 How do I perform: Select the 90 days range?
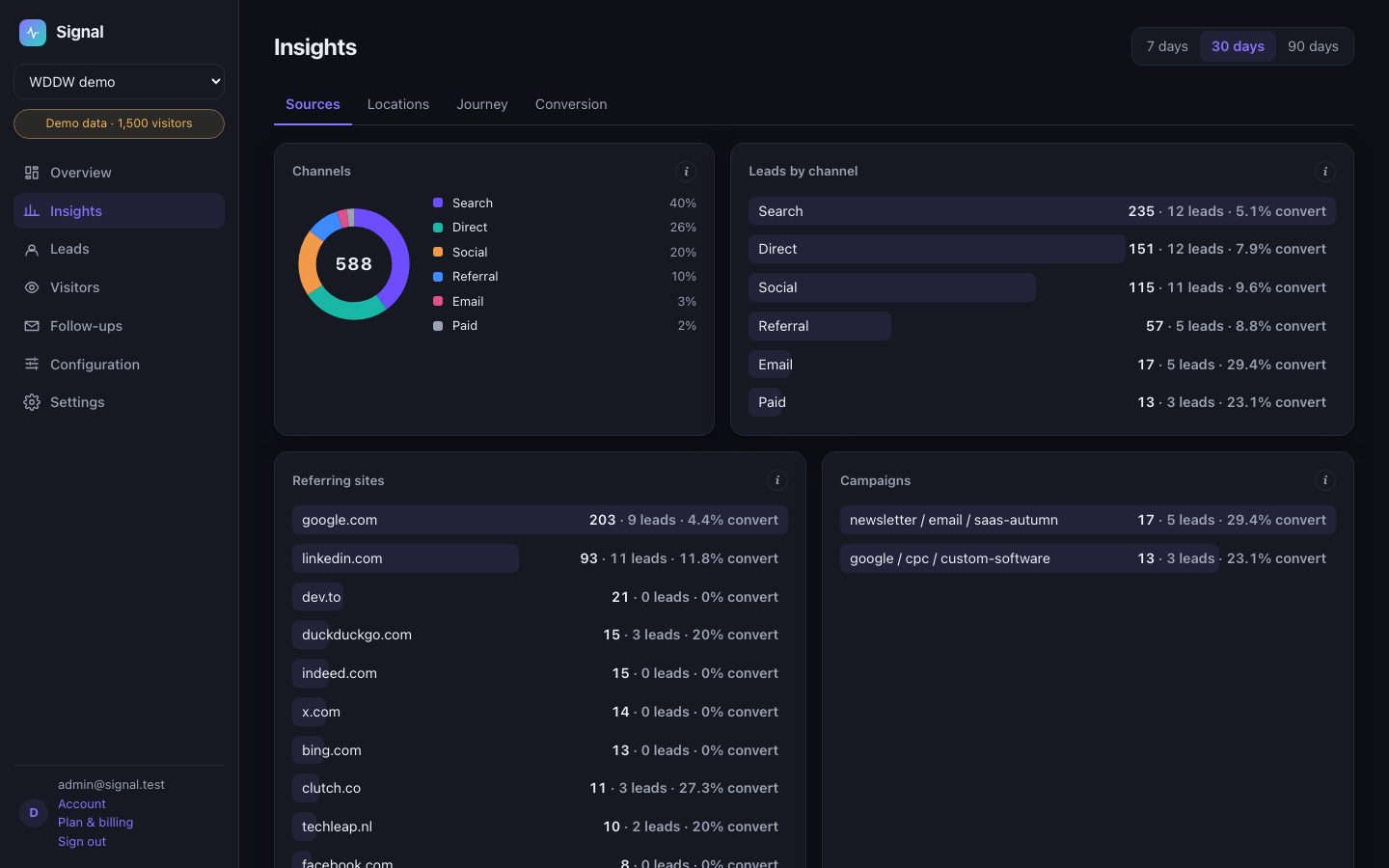[1313, 46]
